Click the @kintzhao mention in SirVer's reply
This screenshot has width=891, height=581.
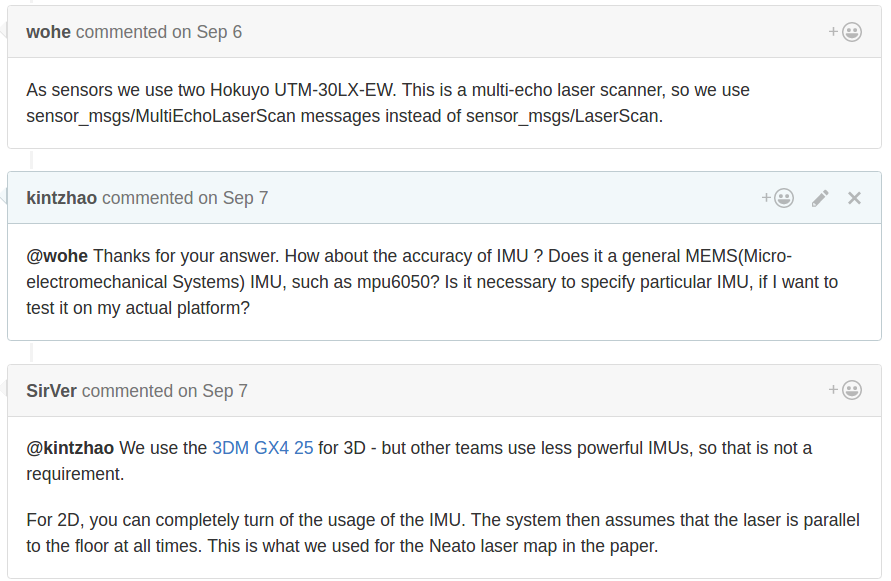tap(70, 448)
